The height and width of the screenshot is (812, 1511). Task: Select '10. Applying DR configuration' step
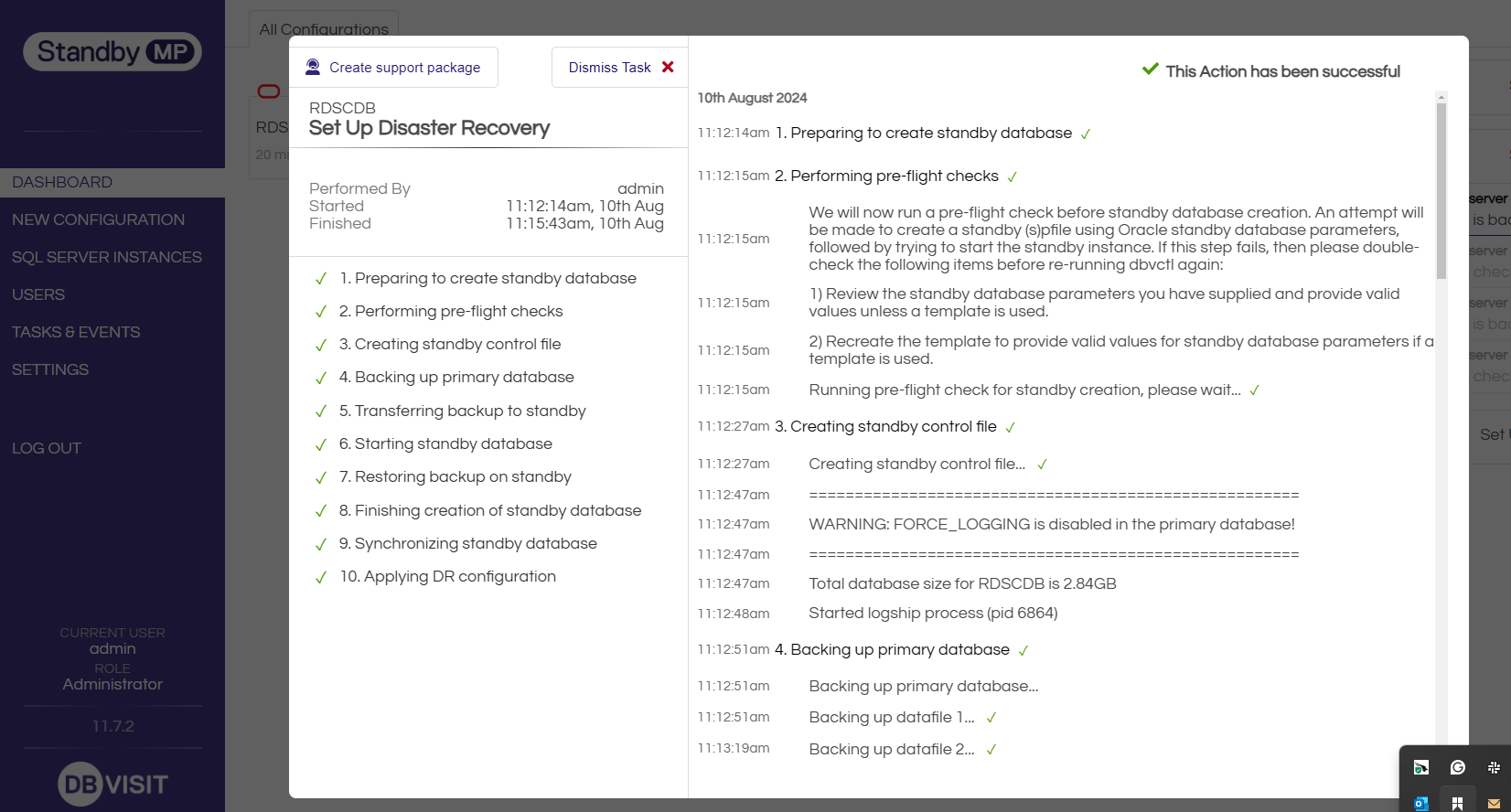447,576
